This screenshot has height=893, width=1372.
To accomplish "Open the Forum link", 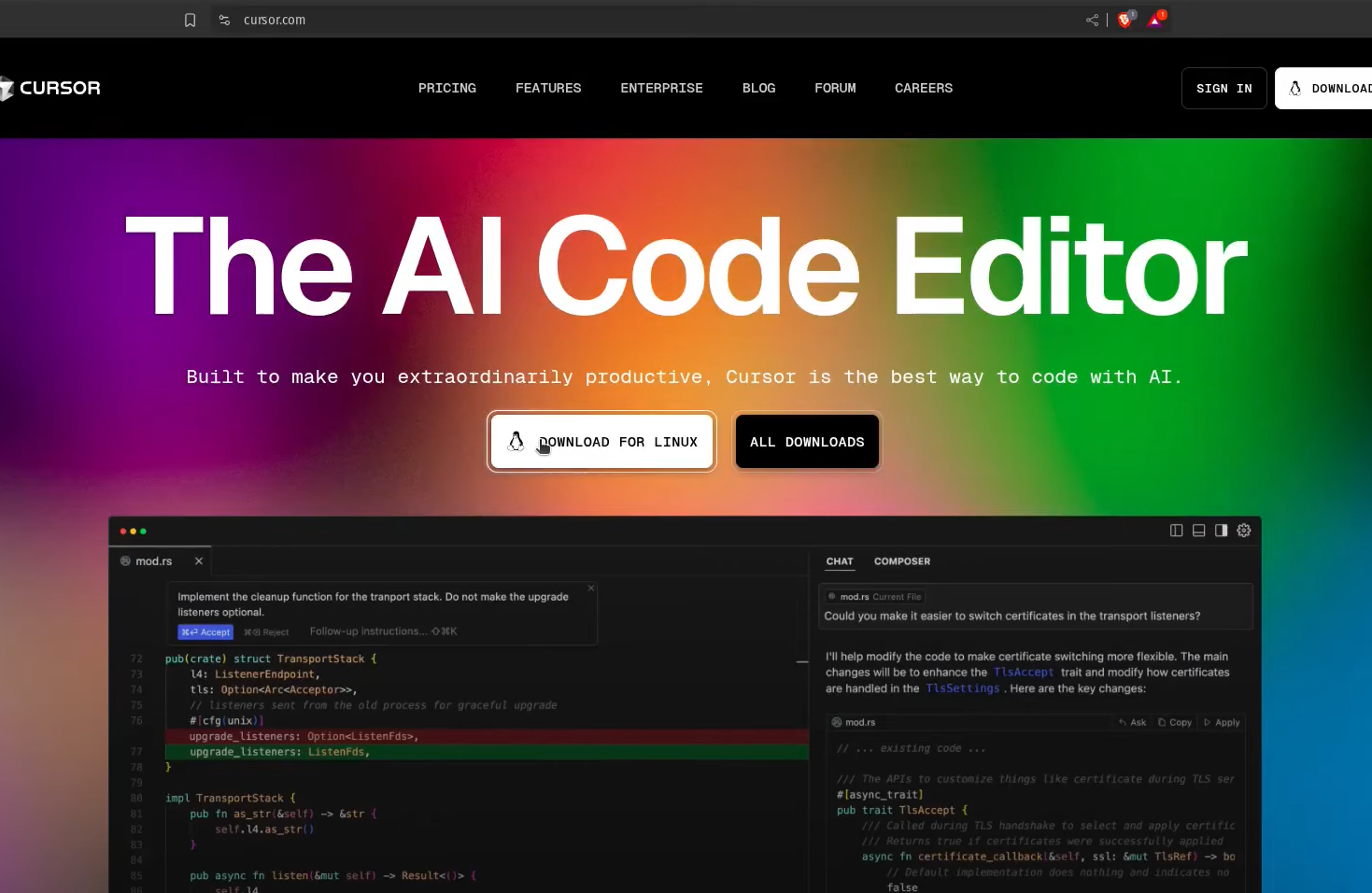I will click(835, 88).
